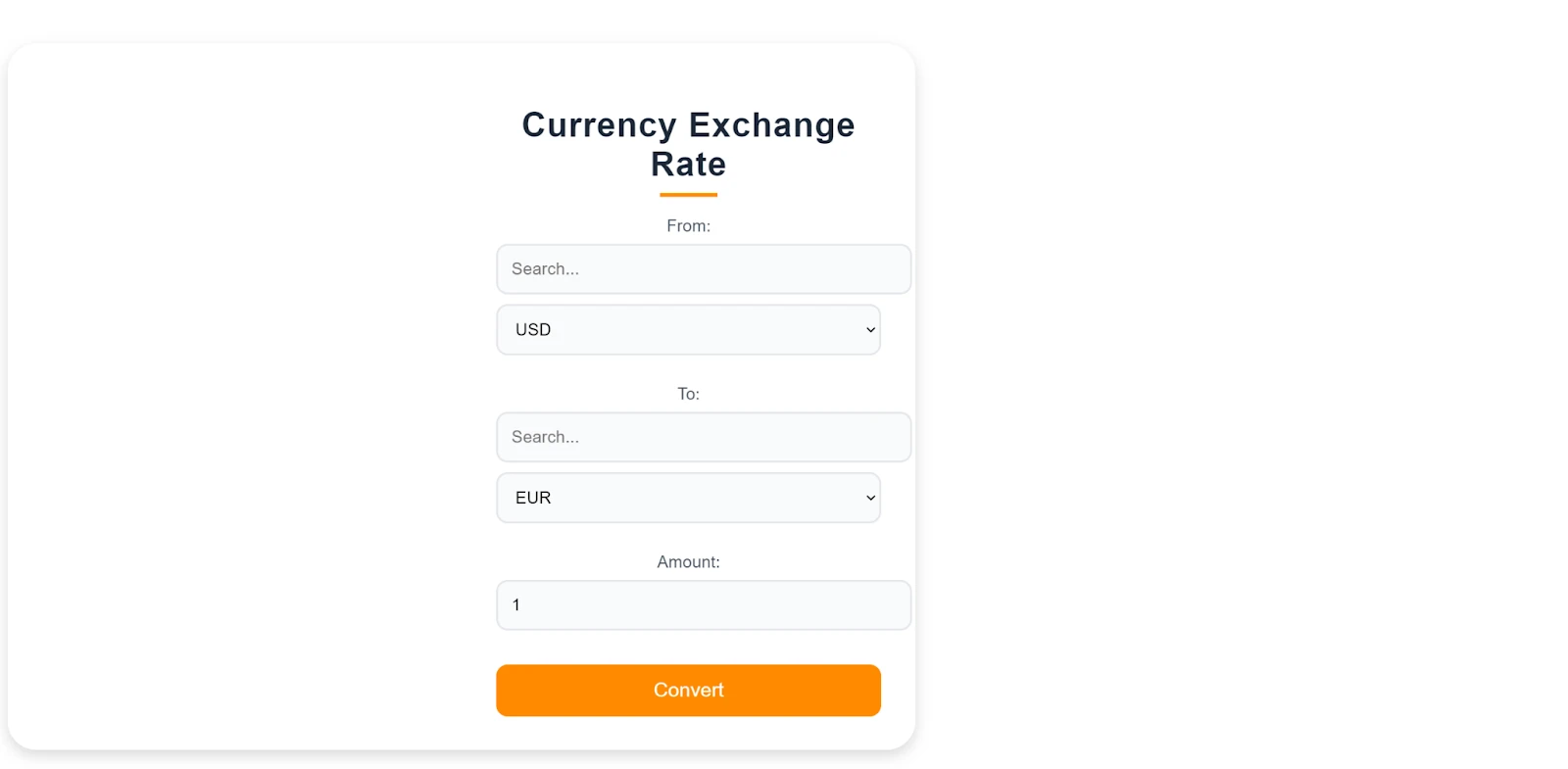Click the Currency Exchange Rate heading
1568x769 pixels.
click(x=688, y=144)
